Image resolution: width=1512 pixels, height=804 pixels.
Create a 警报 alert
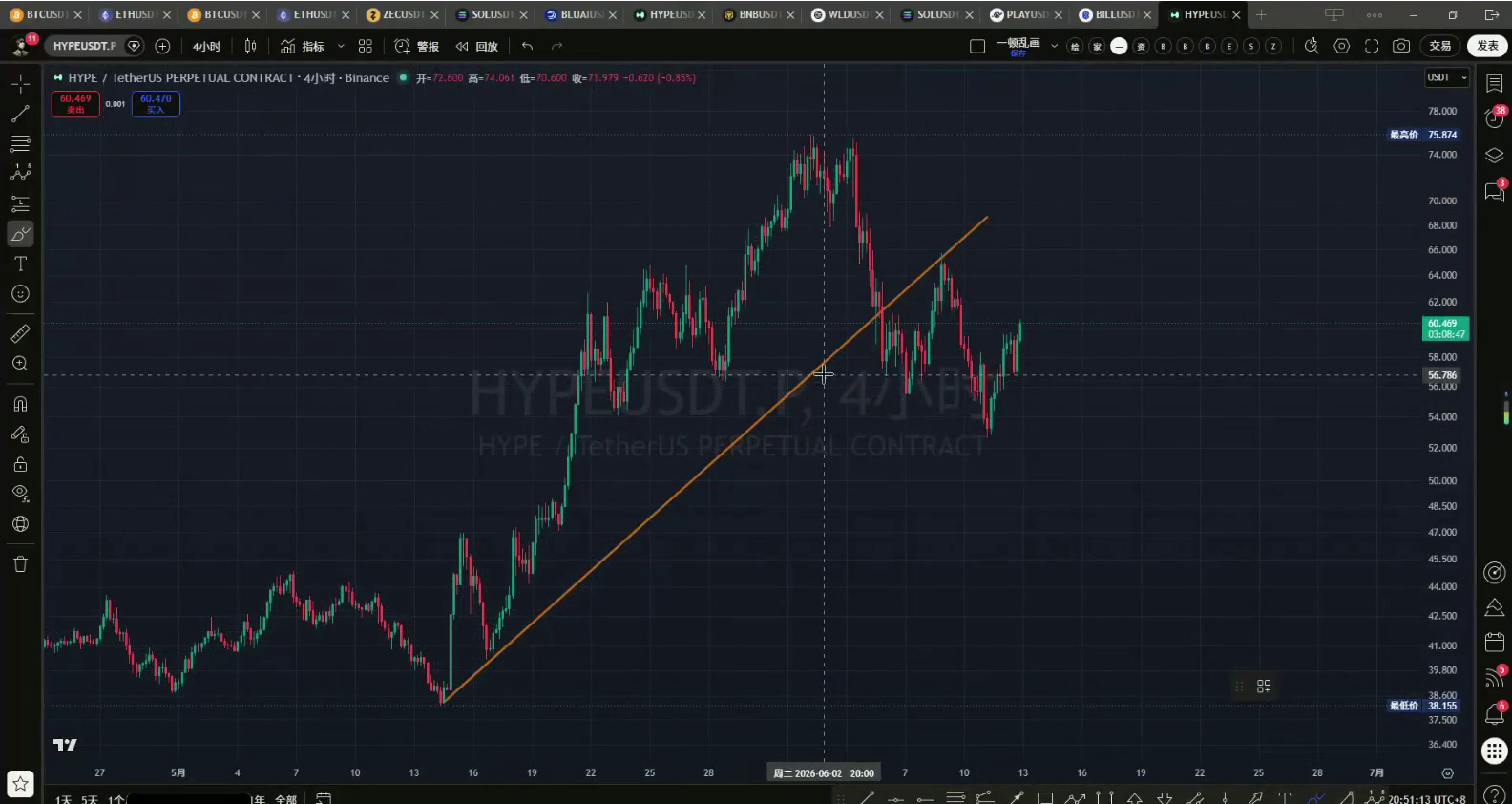click(x=417, y=46)
